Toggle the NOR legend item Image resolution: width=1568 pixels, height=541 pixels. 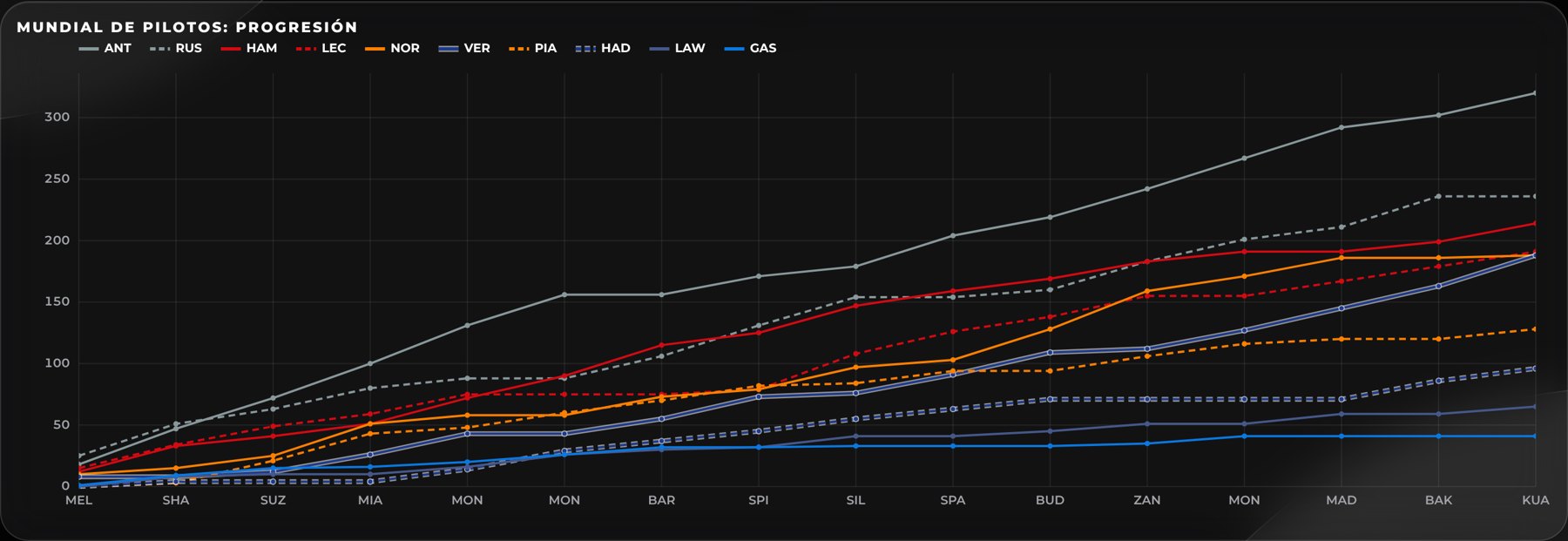click(393, 49)
